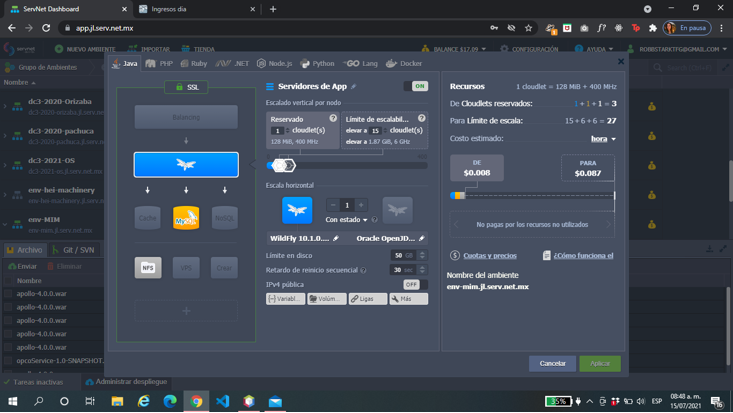The height and width of the screenshot is (413, 733).
Task: Open the Cuotas y precios link
Action: tap(490, 256)
